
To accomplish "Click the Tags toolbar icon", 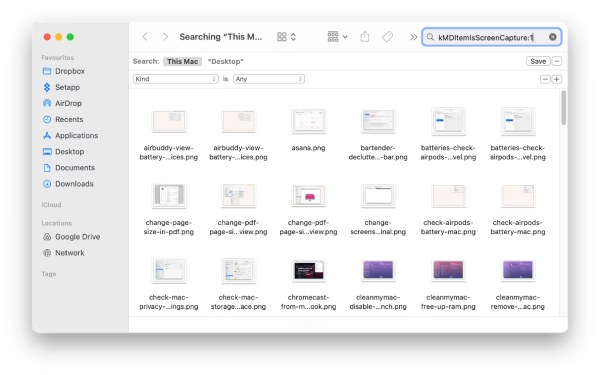I will coord(388,37).
